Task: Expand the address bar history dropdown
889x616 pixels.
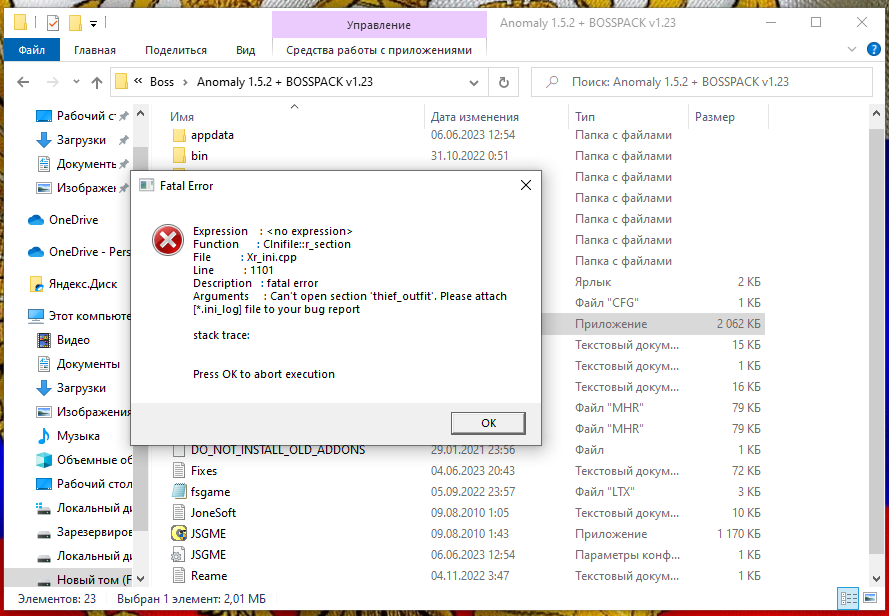Action: [x=474, y=83]
